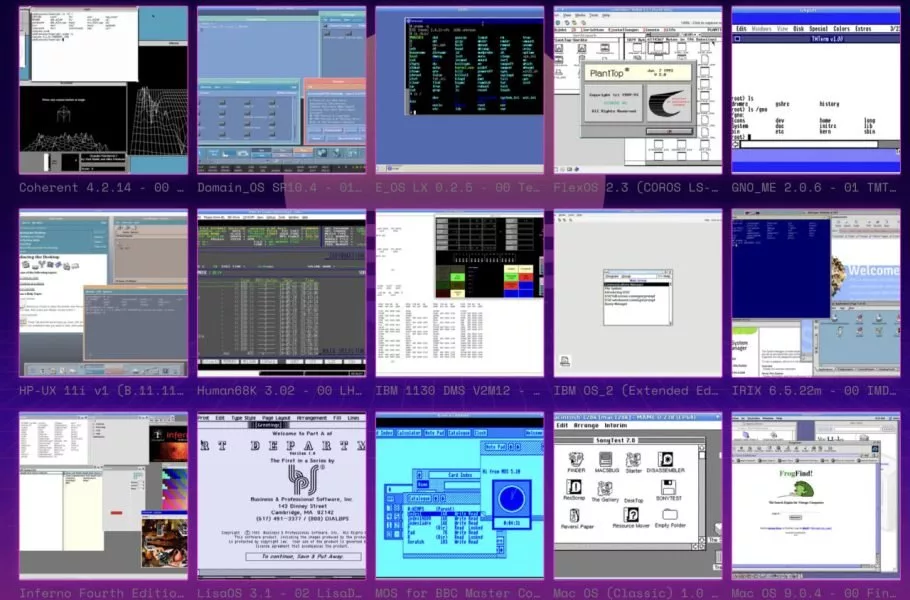Click the caption "GNO_ME 2.0.6 - 01 TMT…"
Viewport: 910px width, 600px height.
(814, 187)
